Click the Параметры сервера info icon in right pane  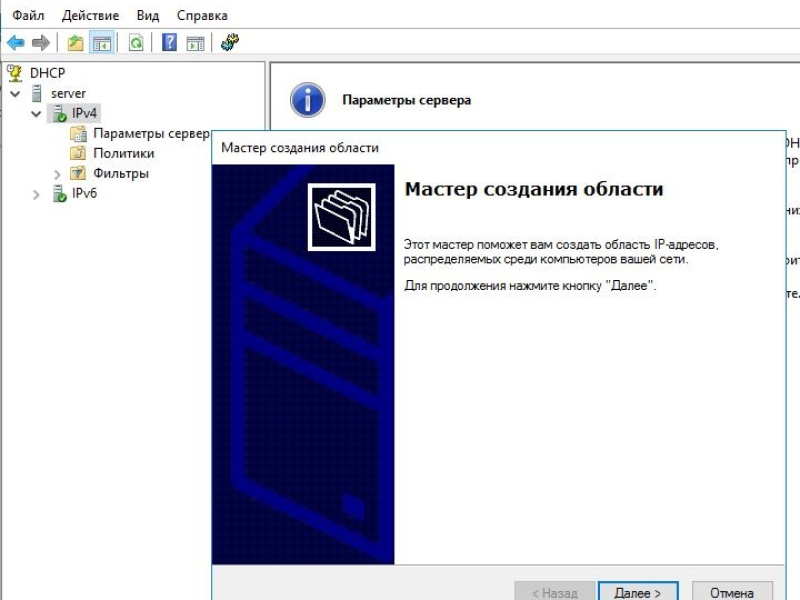point(307,100)
